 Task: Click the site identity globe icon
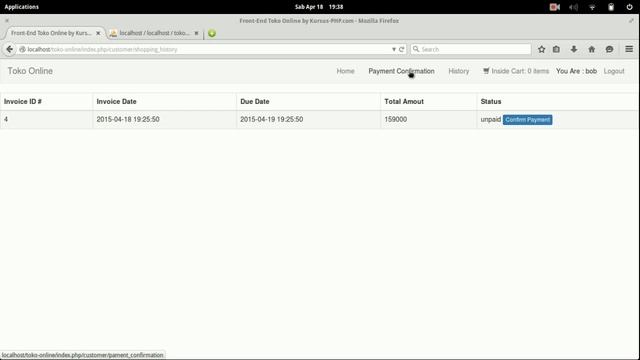pyautogui.click(x=22, y=49)
